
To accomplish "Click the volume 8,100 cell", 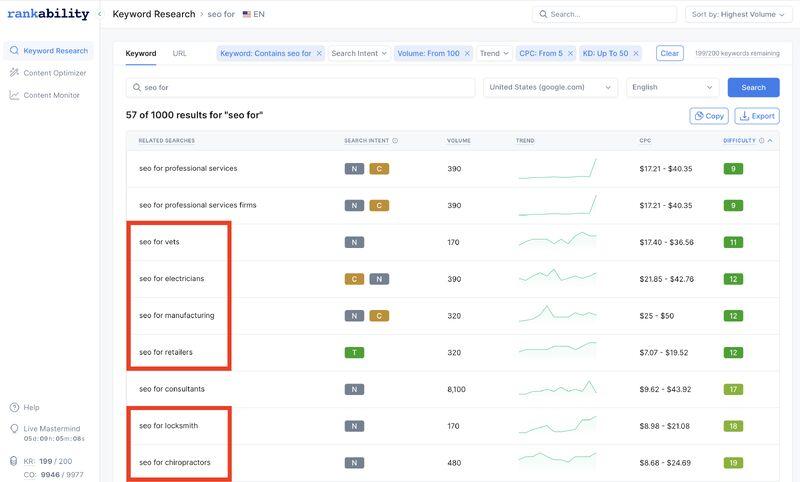I will pyautogui.click(x=456, y=389).
